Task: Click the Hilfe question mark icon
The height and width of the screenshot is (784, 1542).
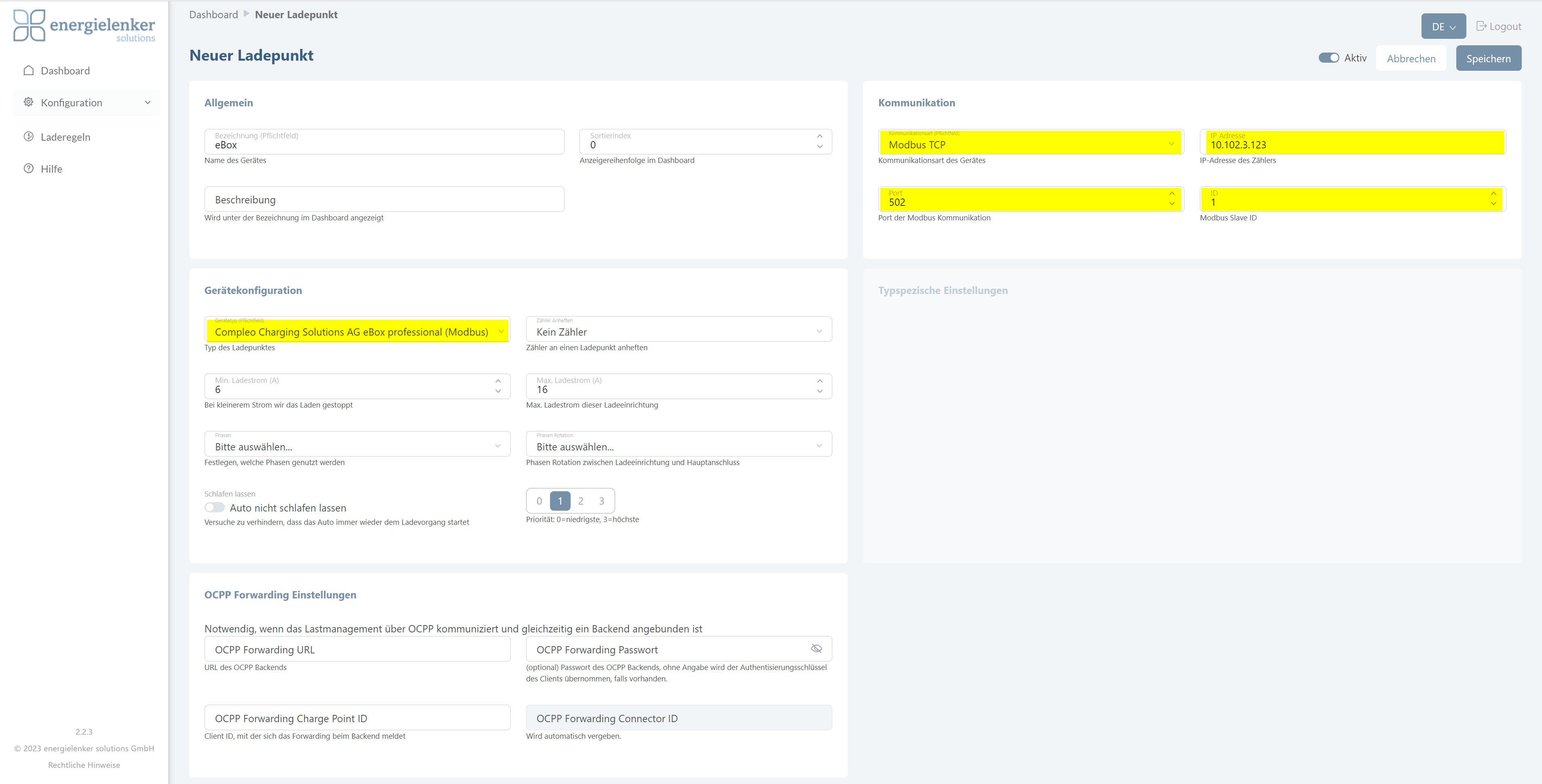Action: tap(28, 169)
